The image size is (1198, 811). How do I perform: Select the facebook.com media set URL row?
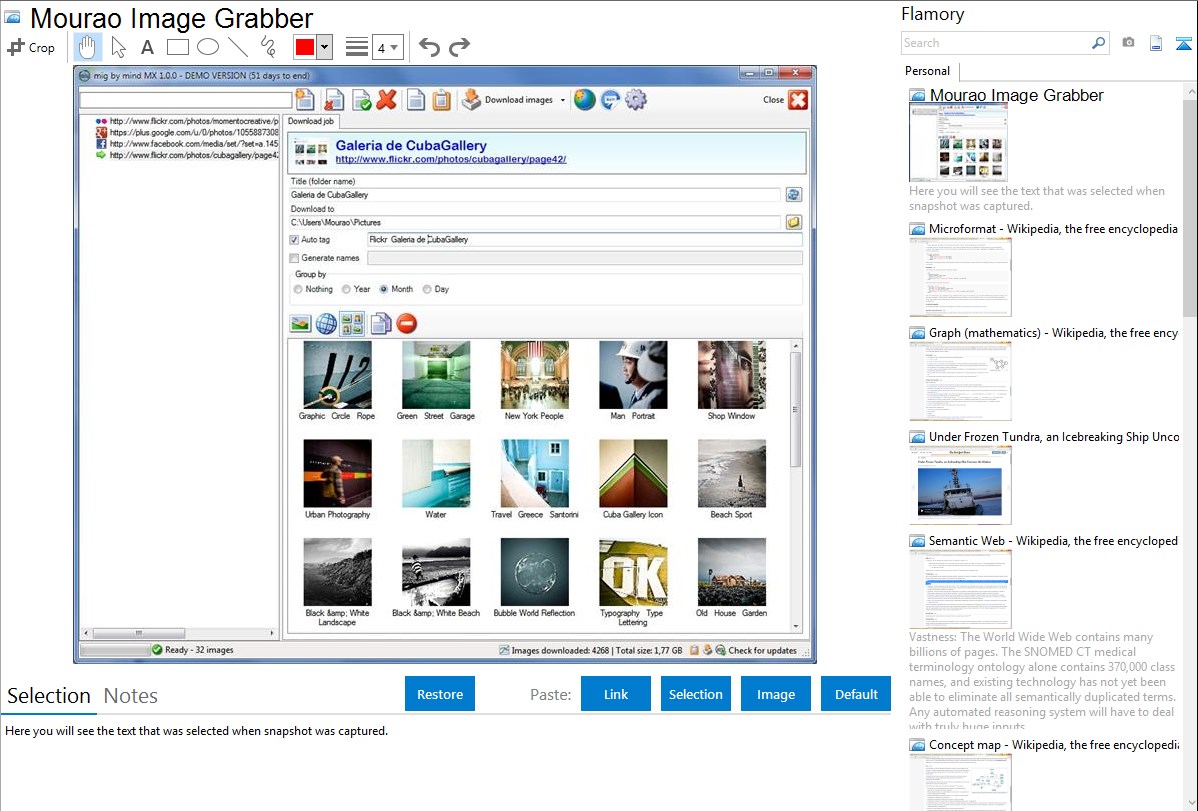coord(186,144)
